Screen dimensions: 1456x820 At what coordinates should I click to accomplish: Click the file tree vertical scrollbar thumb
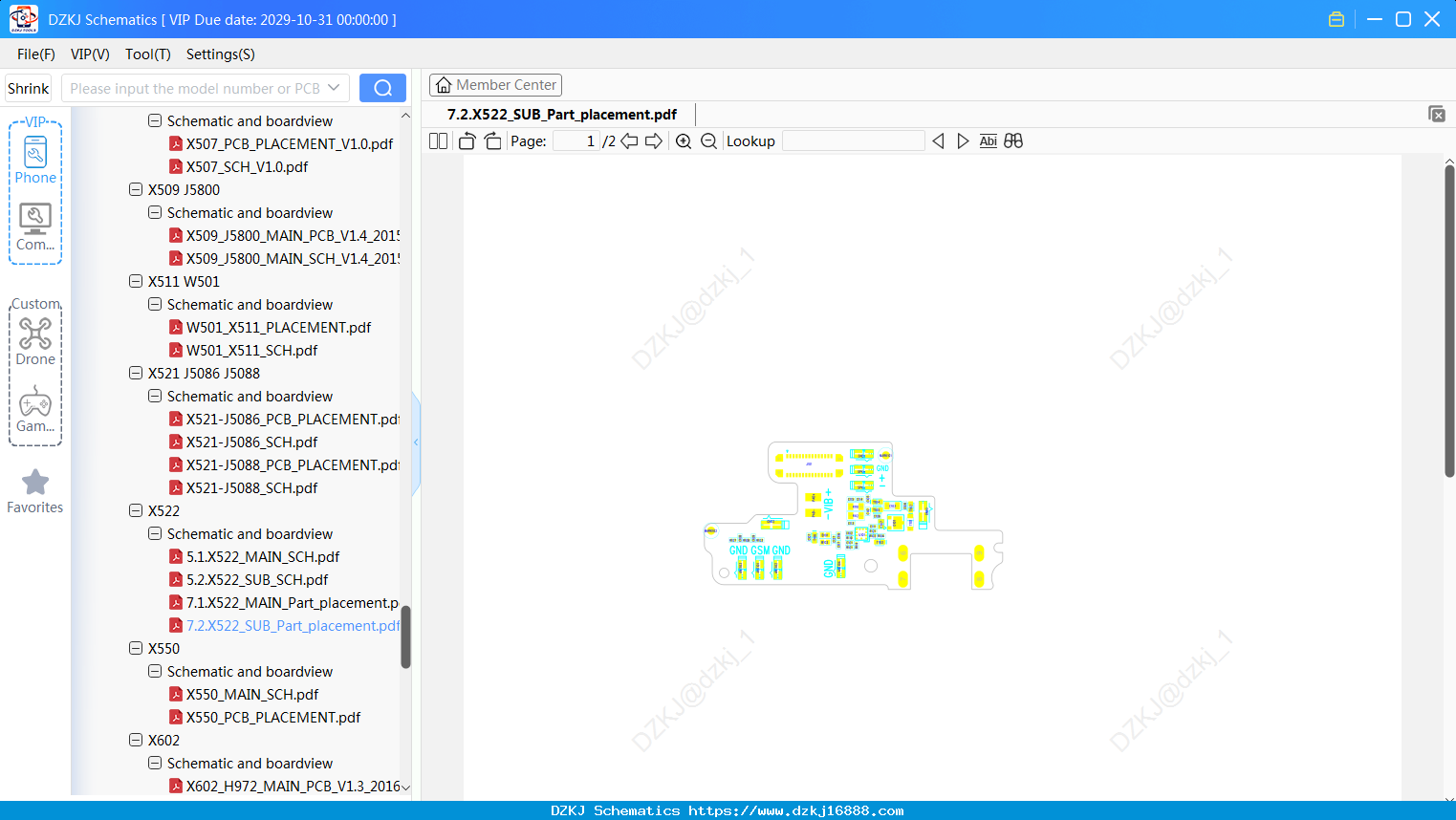tap(405, 637)
